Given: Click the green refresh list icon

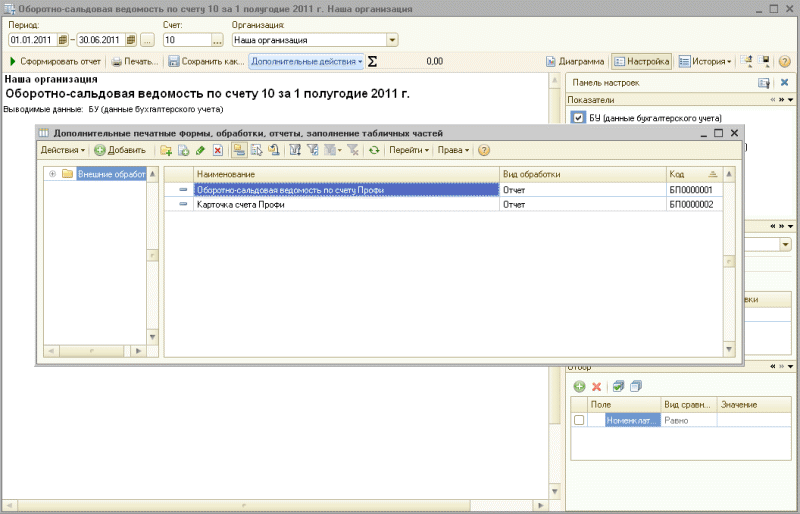Looking at the screenshot, I should tap(374, 150).
